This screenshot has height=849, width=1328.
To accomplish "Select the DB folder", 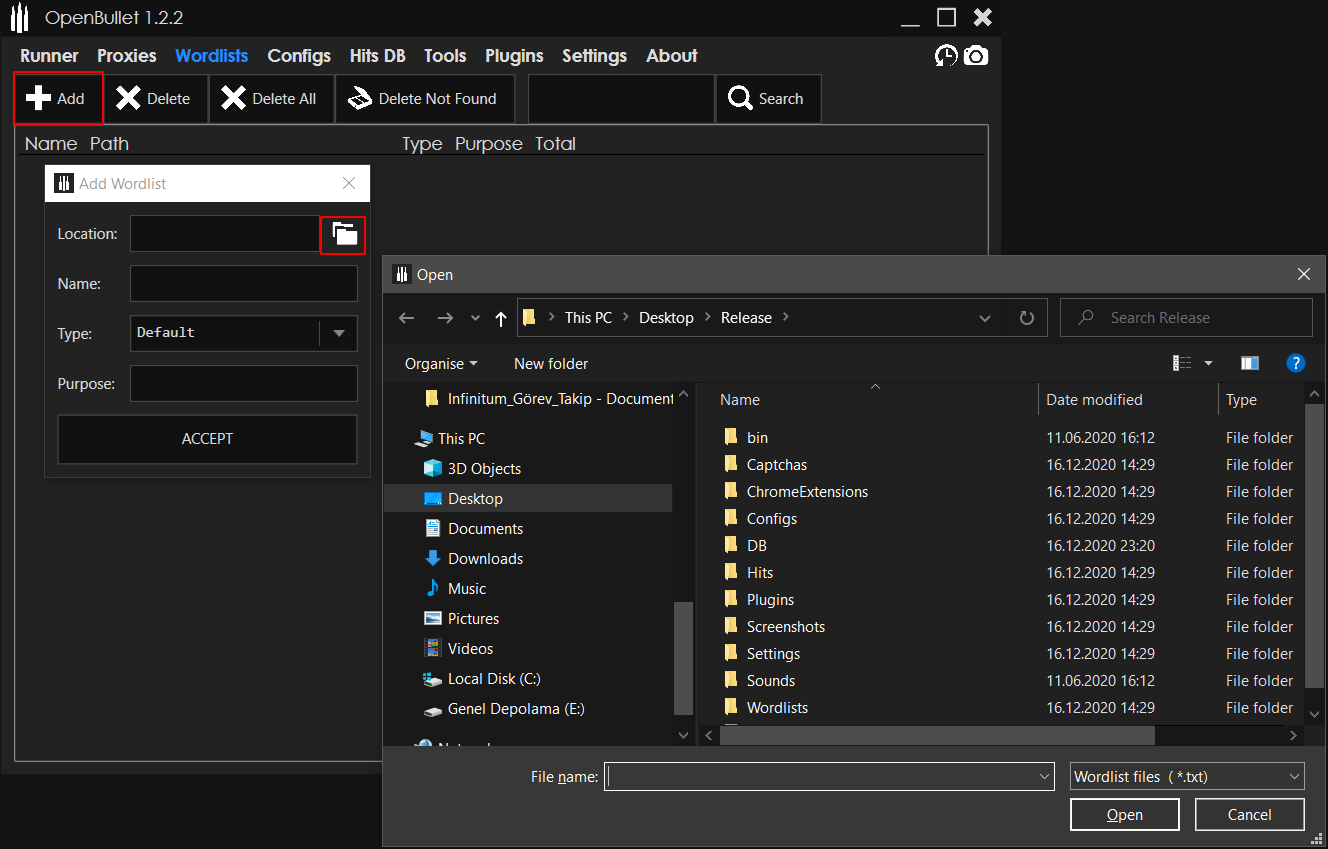I will (x=757, y=546).
